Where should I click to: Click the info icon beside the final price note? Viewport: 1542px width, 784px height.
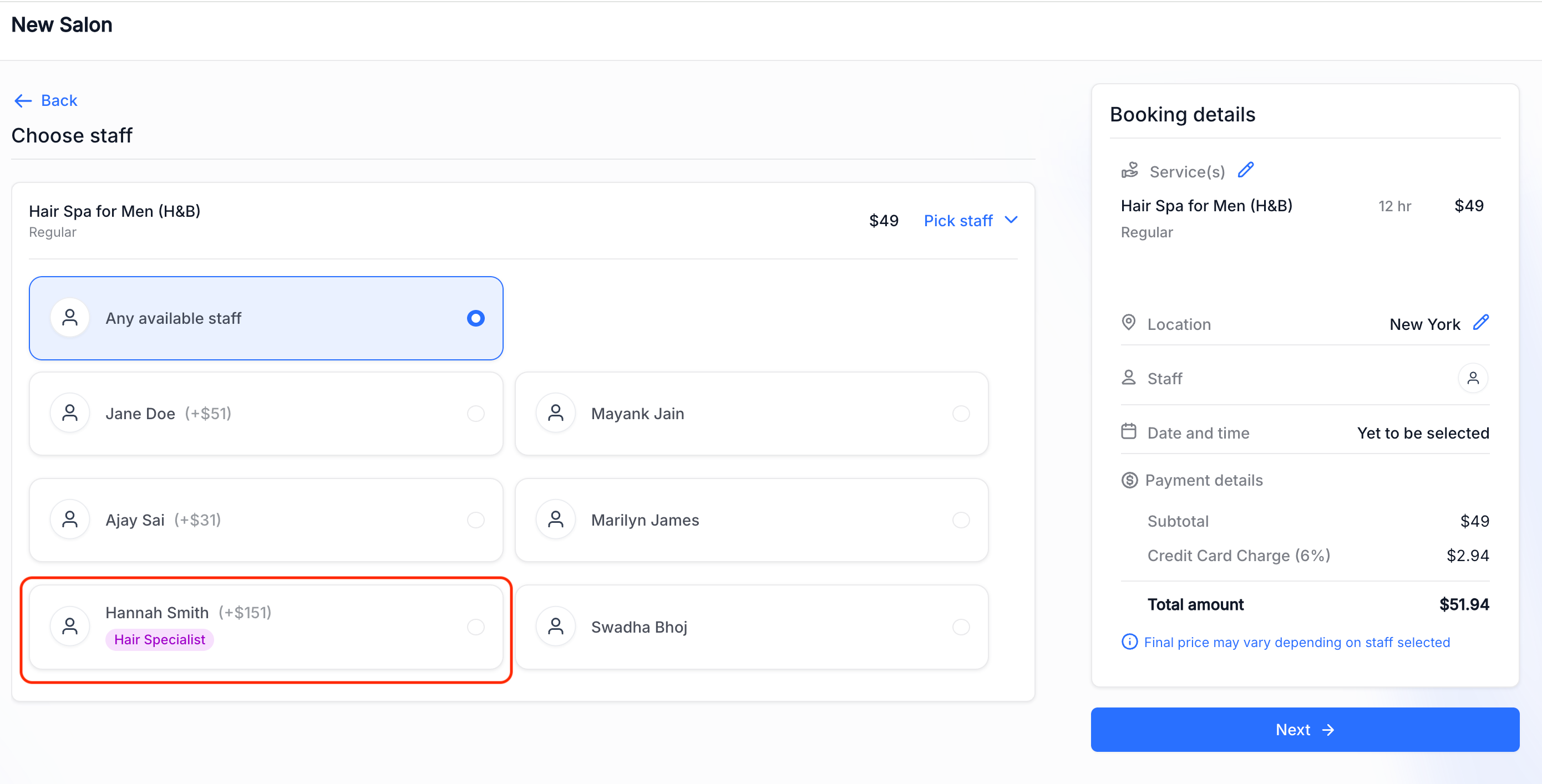tap(1129, 642)
